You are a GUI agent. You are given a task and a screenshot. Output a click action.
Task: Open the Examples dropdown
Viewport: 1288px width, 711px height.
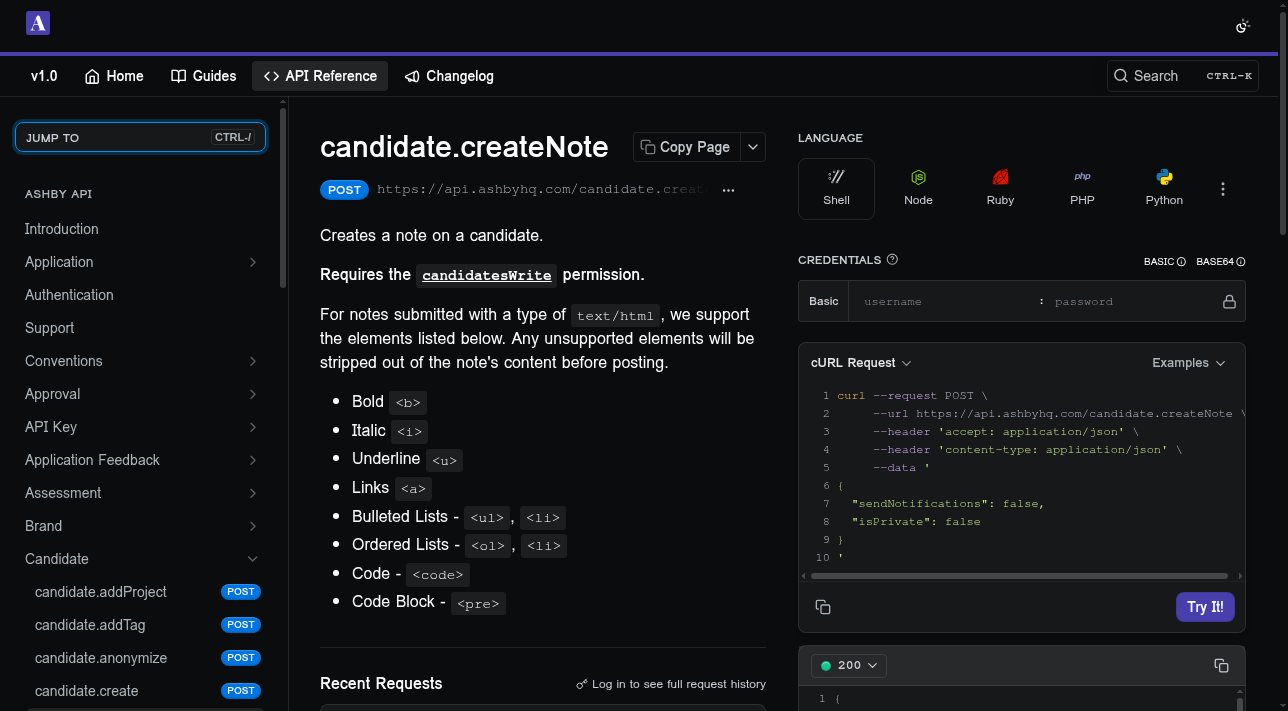click(x=1189, y=363)
